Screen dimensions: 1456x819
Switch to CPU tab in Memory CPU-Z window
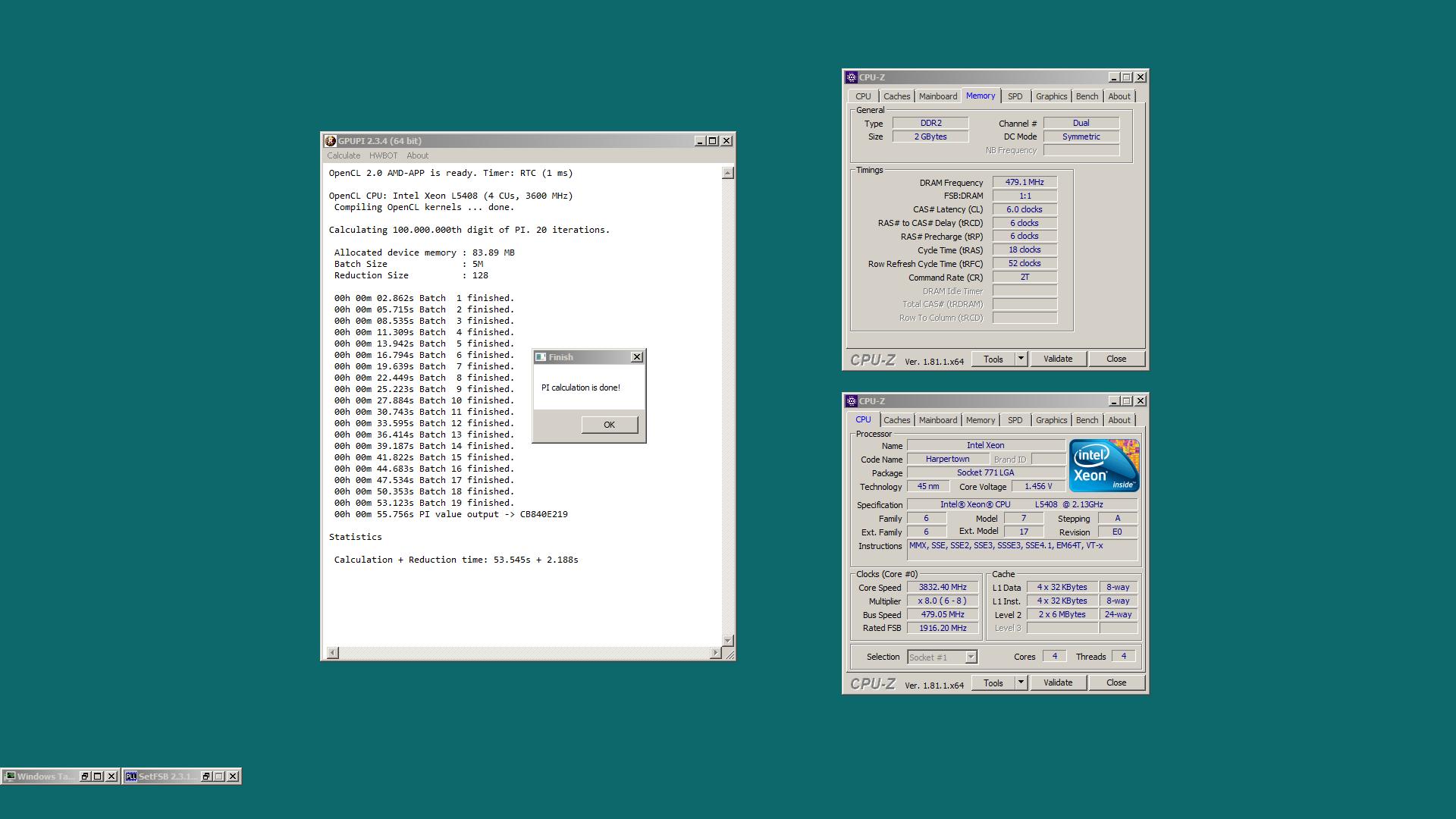click(863, 96)
